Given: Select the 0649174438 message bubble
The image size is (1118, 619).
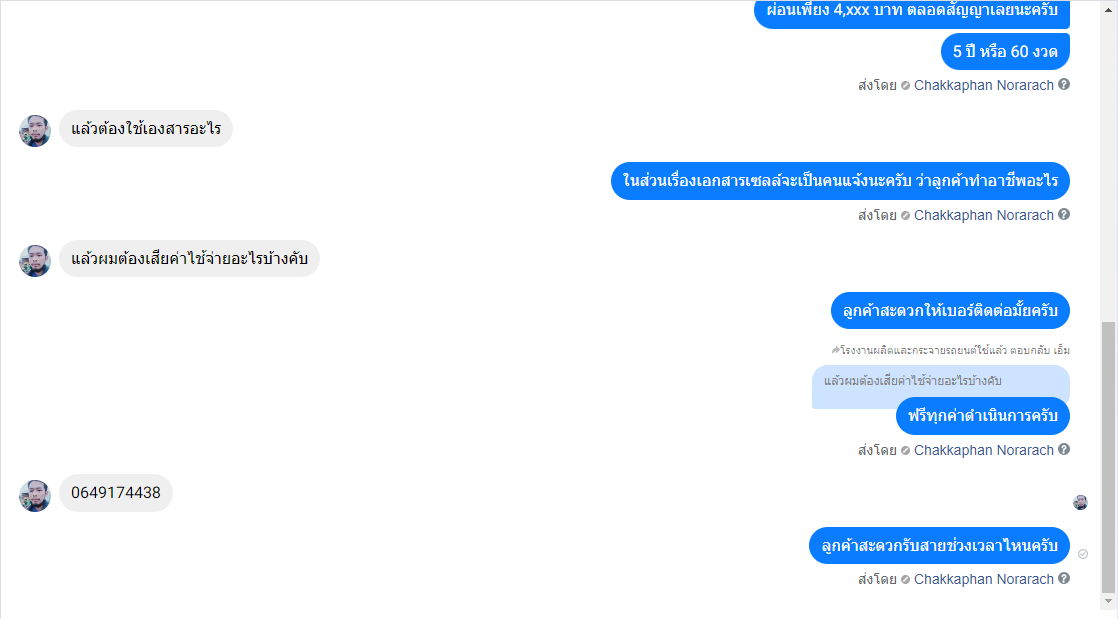Looking at the screenshot, I should (116, 493).
